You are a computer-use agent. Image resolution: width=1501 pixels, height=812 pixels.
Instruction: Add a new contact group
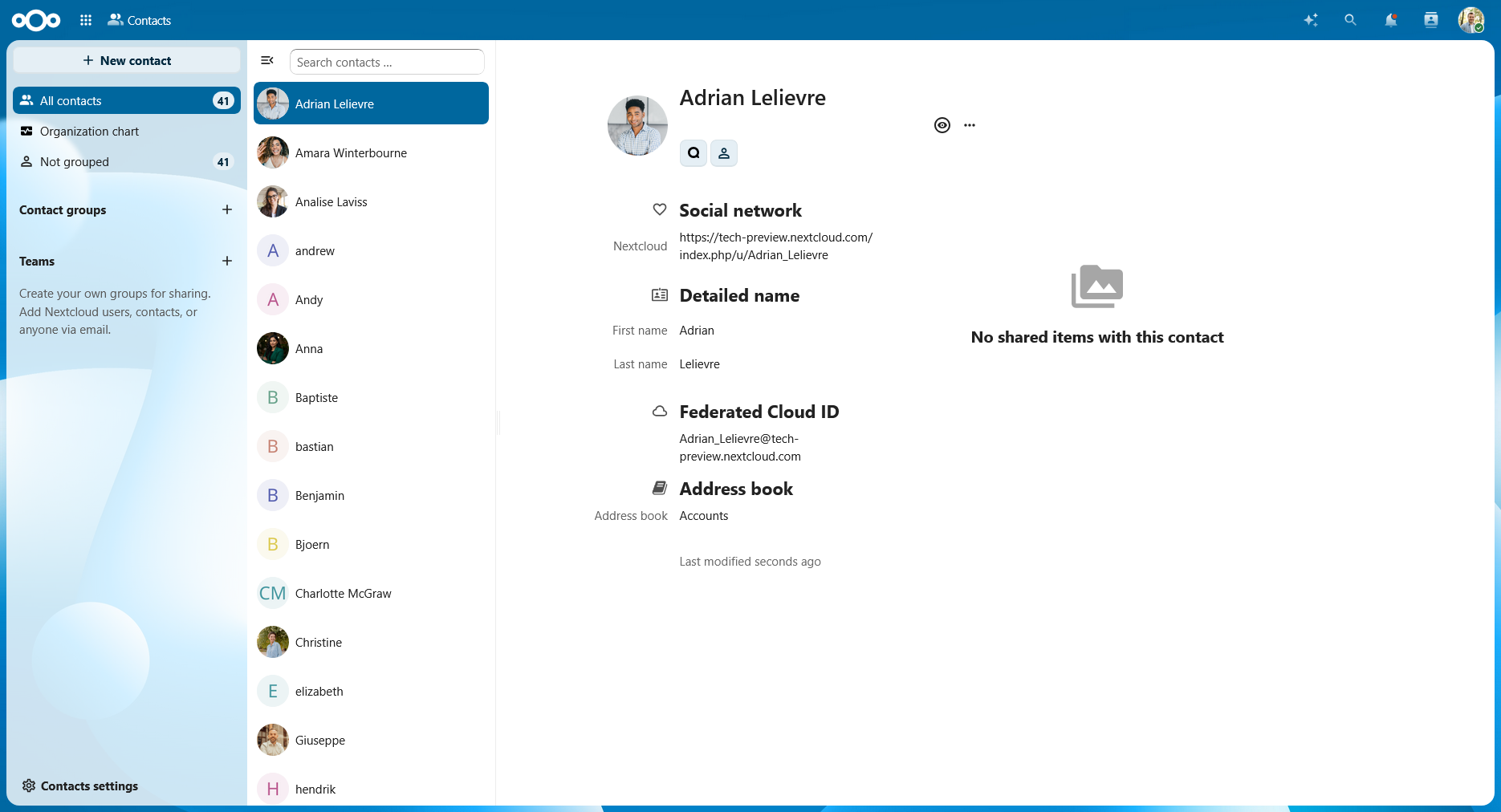pyautogui.click(x=227, y=209)
